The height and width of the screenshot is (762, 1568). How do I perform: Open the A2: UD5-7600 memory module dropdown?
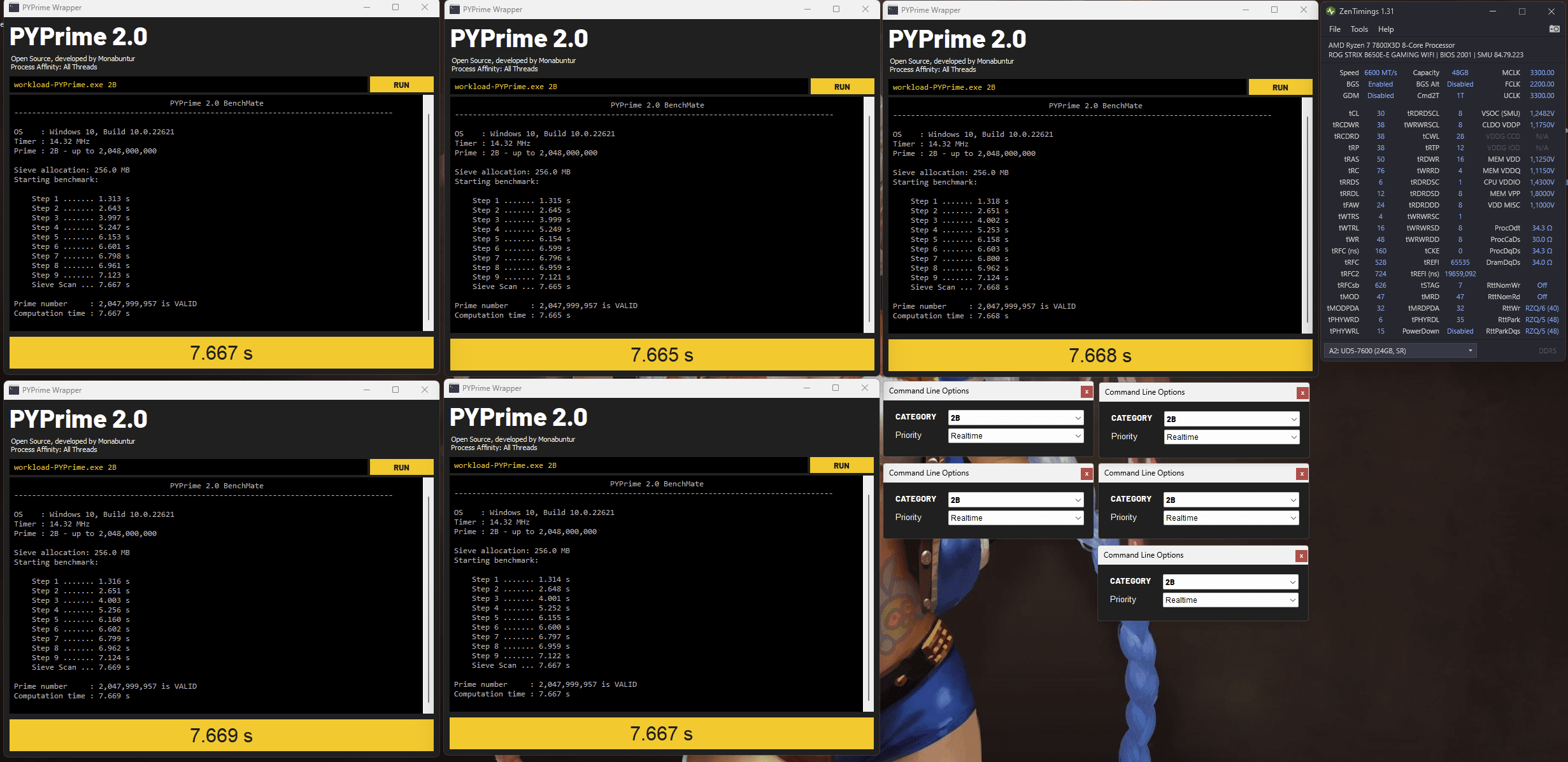[x=1399, y=351]
